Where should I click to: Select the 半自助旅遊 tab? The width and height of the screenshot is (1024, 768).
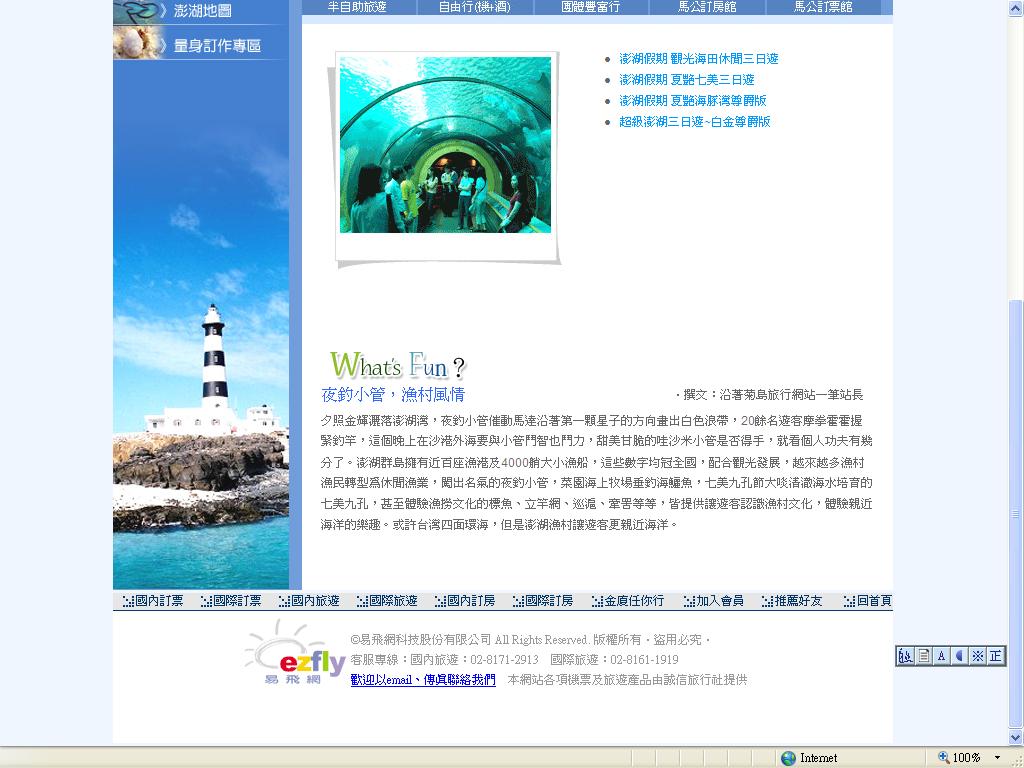click(x=357, y=7)
